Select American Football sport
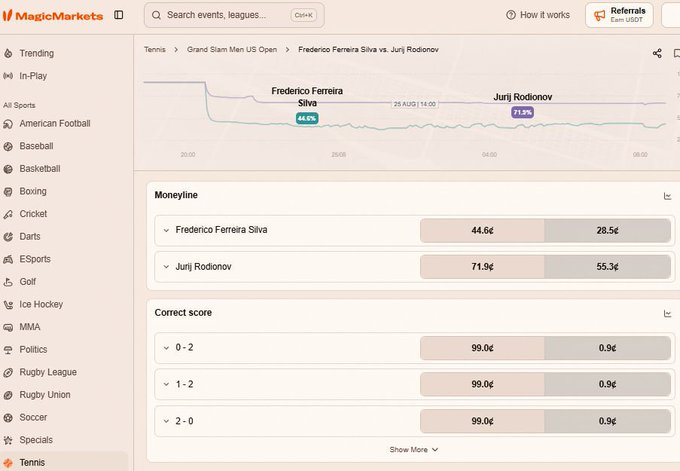This screenshot has height=471, width=680. coord(55,124)
